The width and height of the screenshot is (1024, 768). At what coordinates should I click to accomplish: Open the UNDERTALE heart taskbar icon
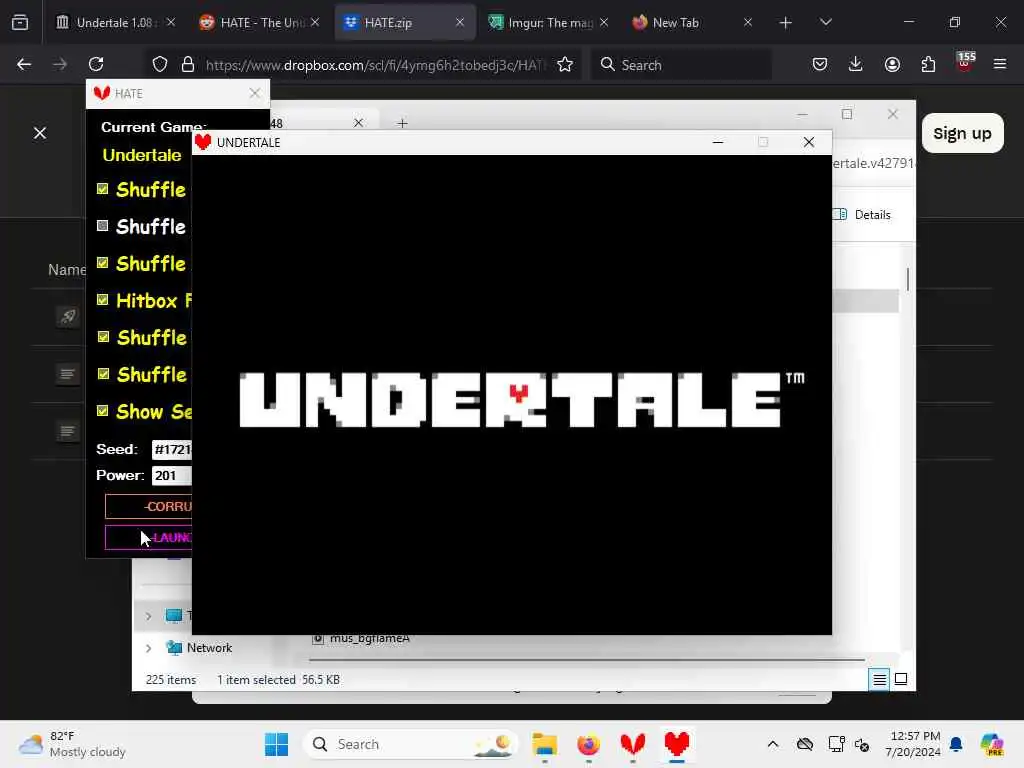point(677,744)
